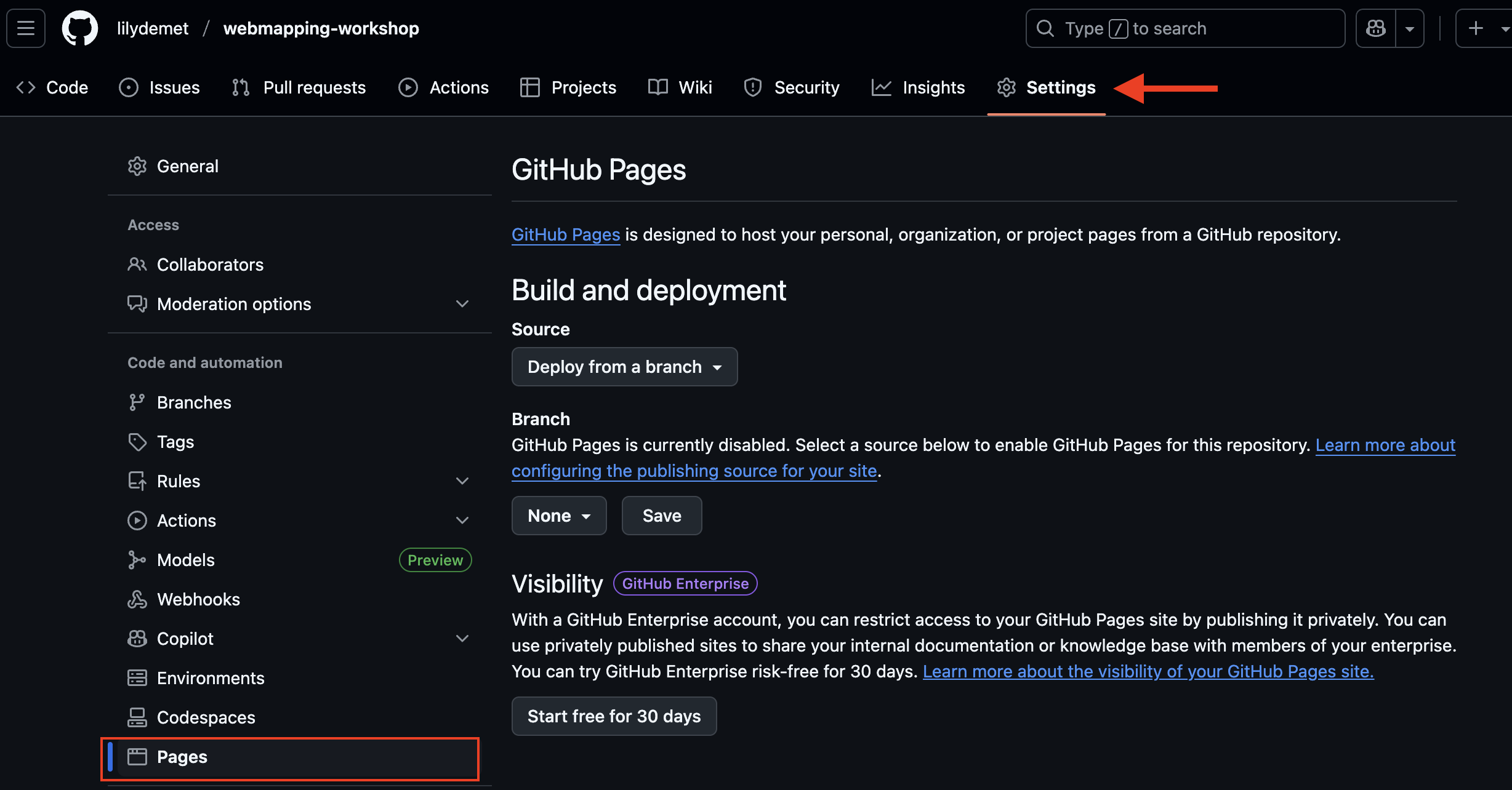Click the Issues tab circle icon
Screen dimensions: 1512x790
pyautogui.click(x=129, y=87)
